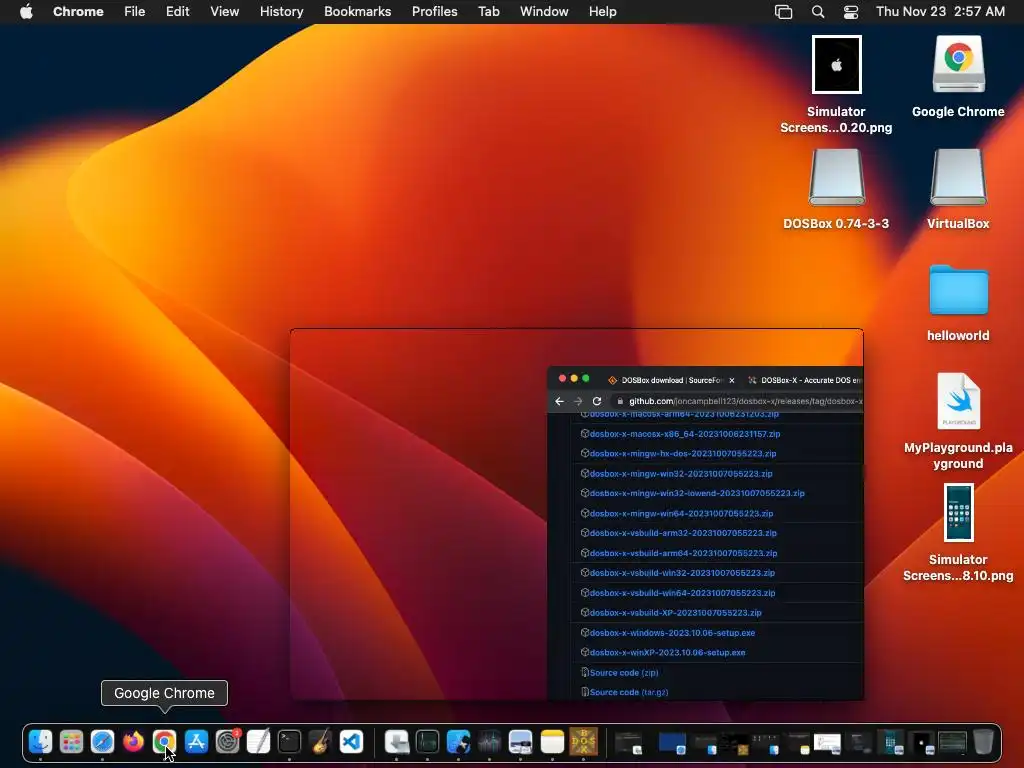Open the Bookmarks menu
This screenshot has height=768, width=1024.
click(357, 12)
